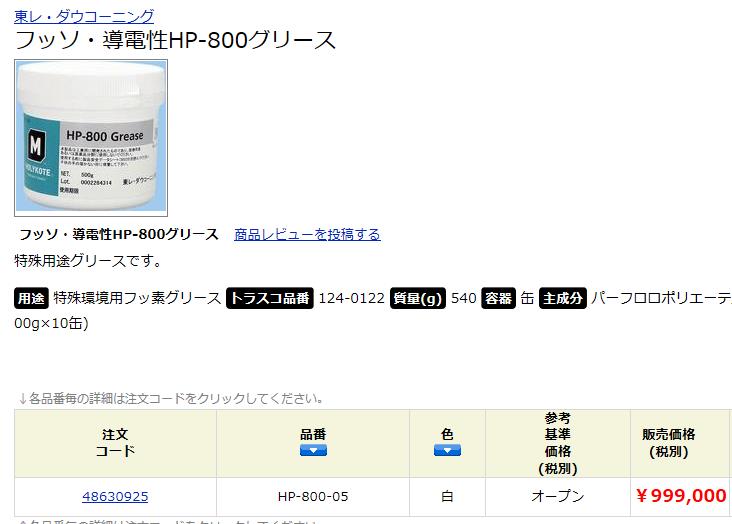
Task: Click the 白 color cell
Action: tap(447, 496)
